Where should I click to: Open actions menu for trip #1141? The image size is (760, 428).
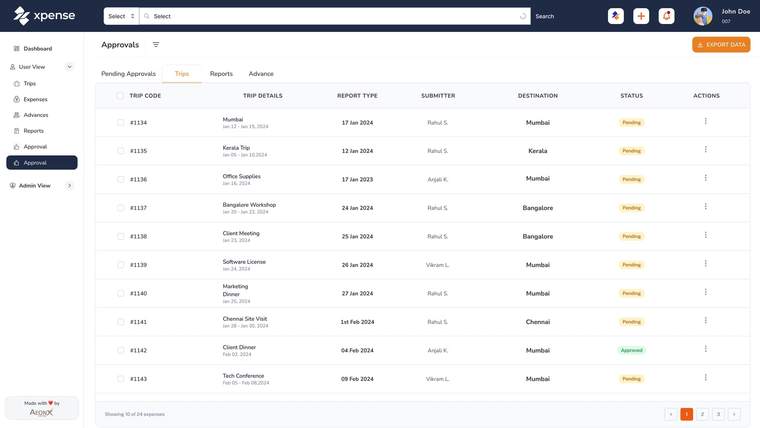tap(705, 320)
